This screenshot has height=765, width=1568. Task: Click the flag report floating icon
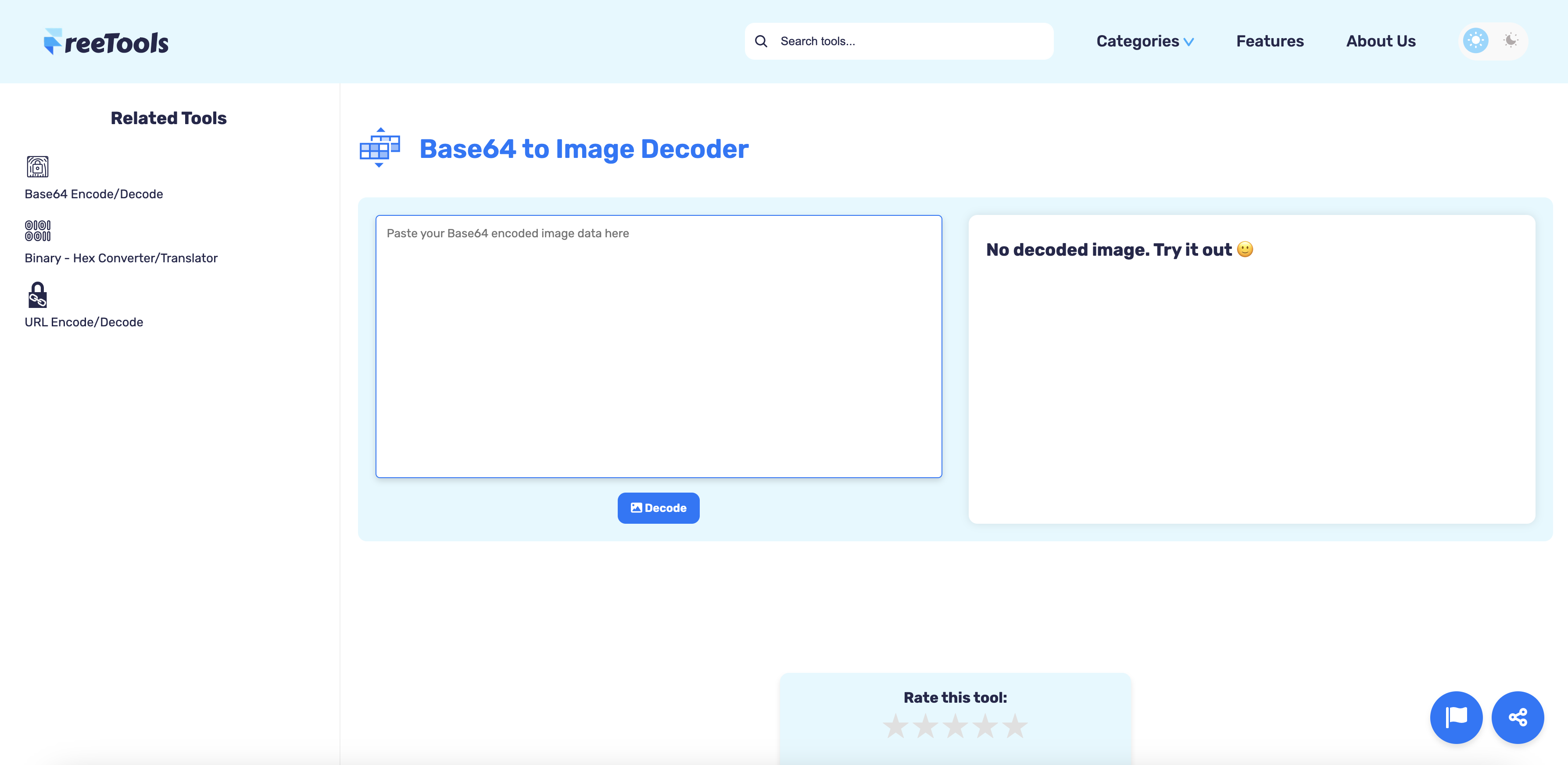tap(1456, 718)
